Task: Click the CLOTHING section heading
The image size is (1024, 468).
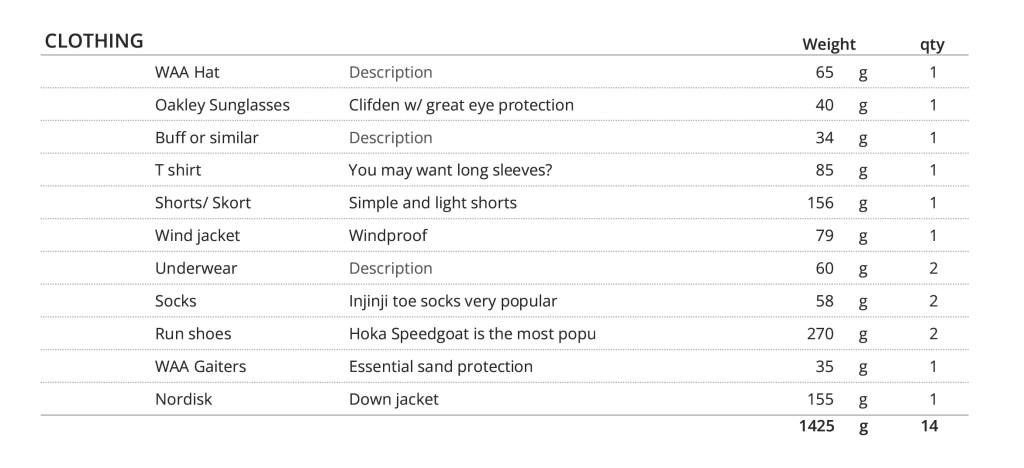Action: (94, 42)
